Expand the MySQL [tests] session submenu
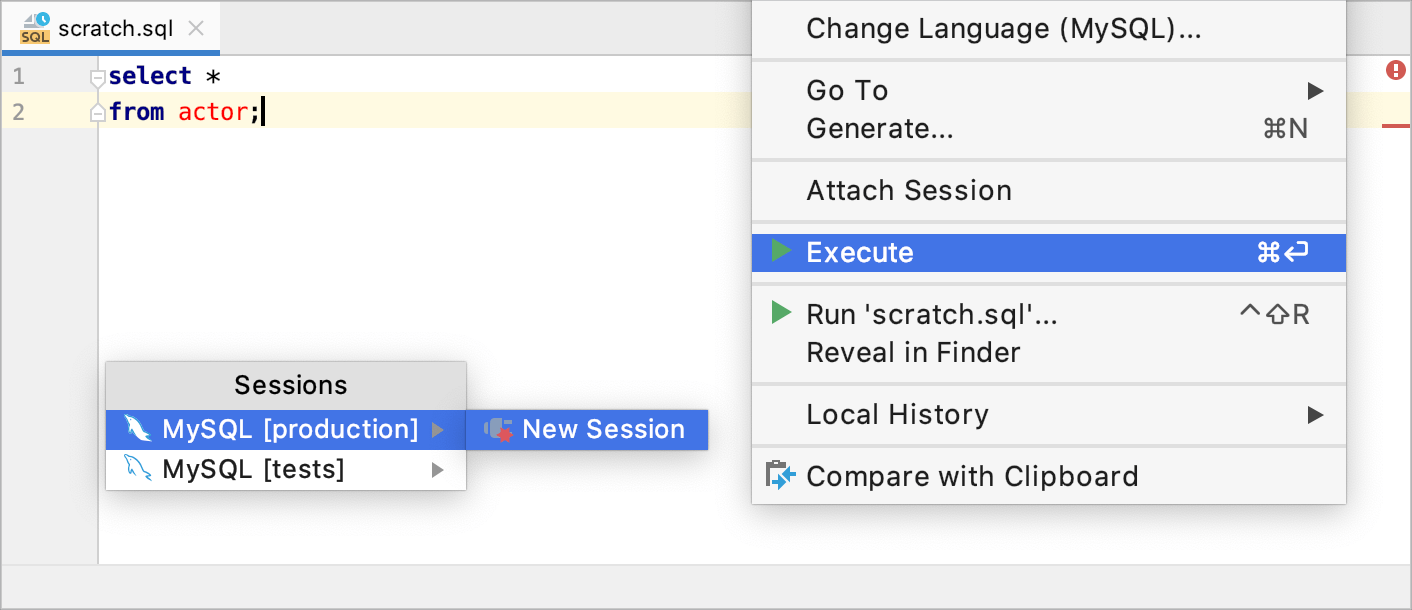Screen dimensions: 1412x610 coord(438,467)
